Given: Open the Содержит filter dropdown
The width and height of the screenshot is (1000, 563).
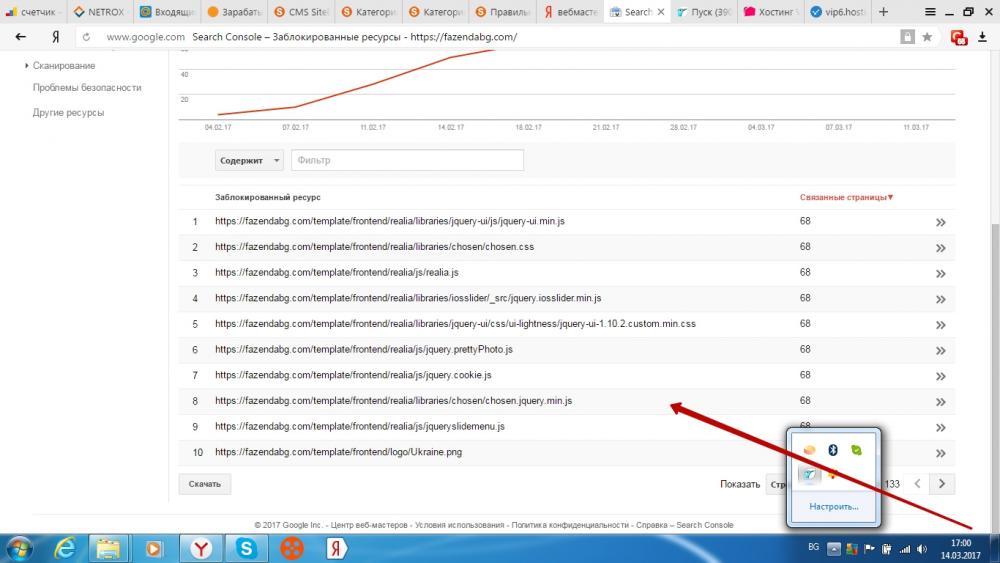Looking at the screenshot, I should click(249, 161).
